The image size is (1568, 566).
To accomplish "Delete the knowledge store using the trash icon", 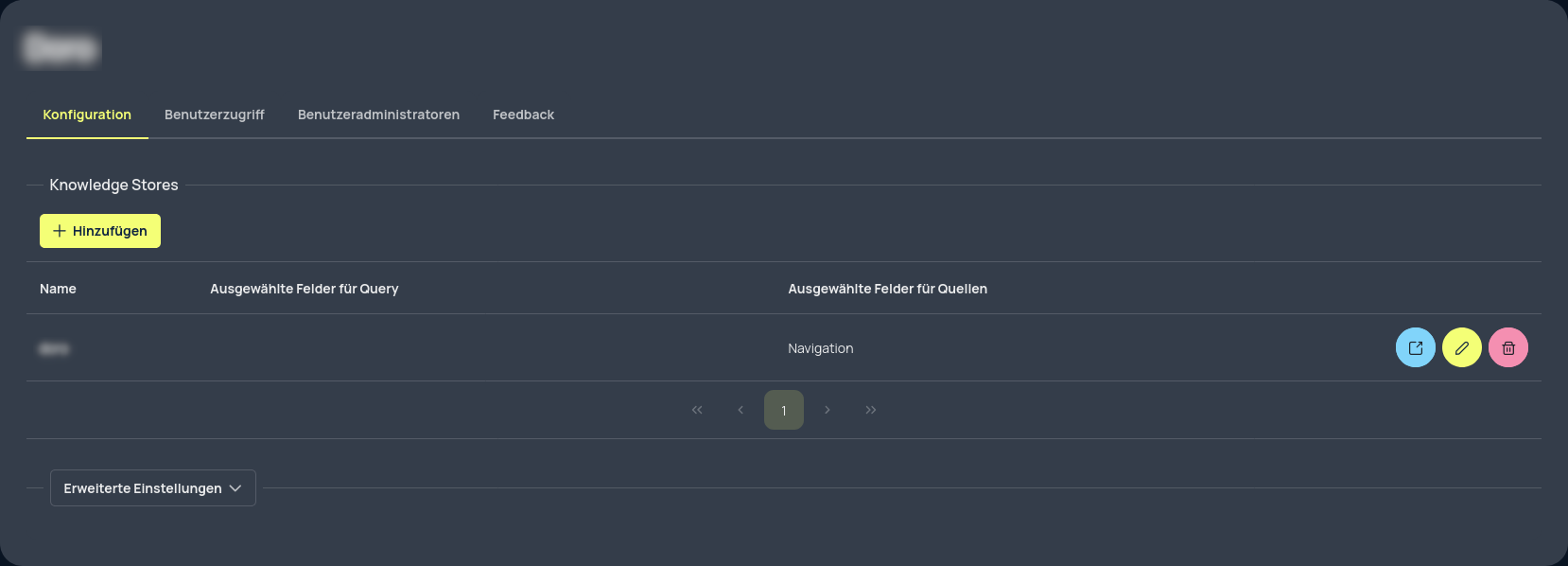I will (x=1508, y=347).
